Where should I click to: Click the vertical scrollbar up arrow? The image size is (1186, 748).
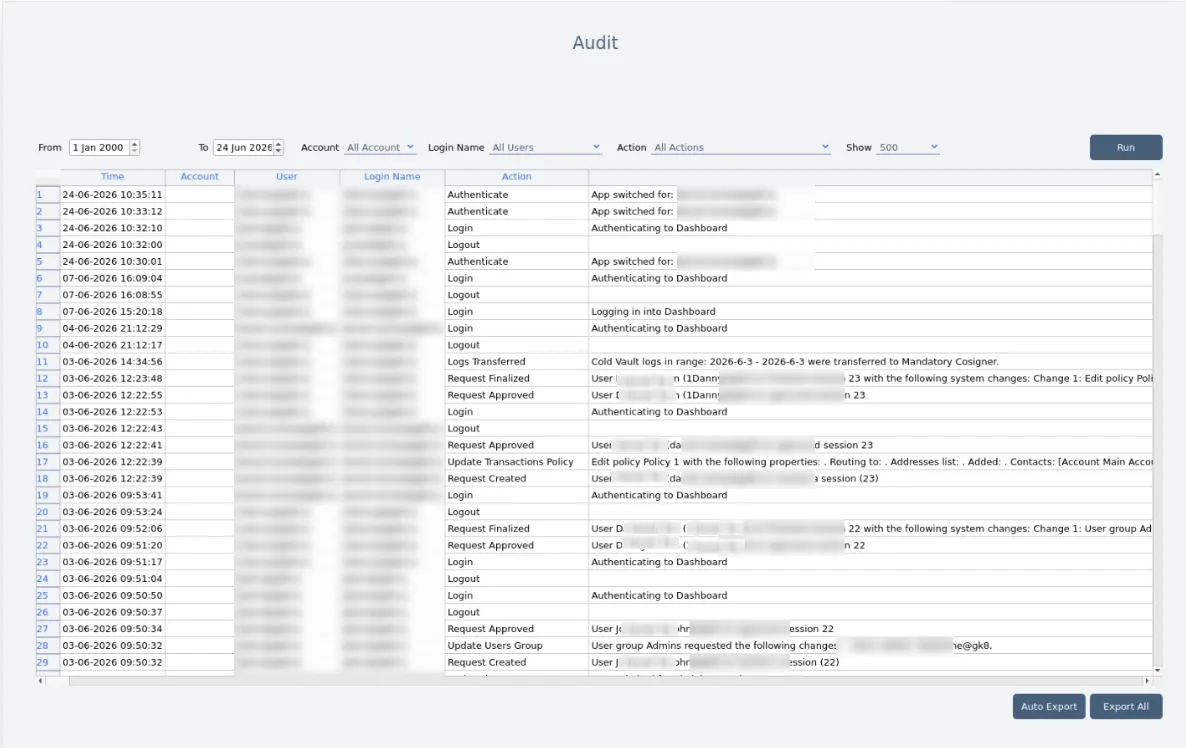(1157, 175)
